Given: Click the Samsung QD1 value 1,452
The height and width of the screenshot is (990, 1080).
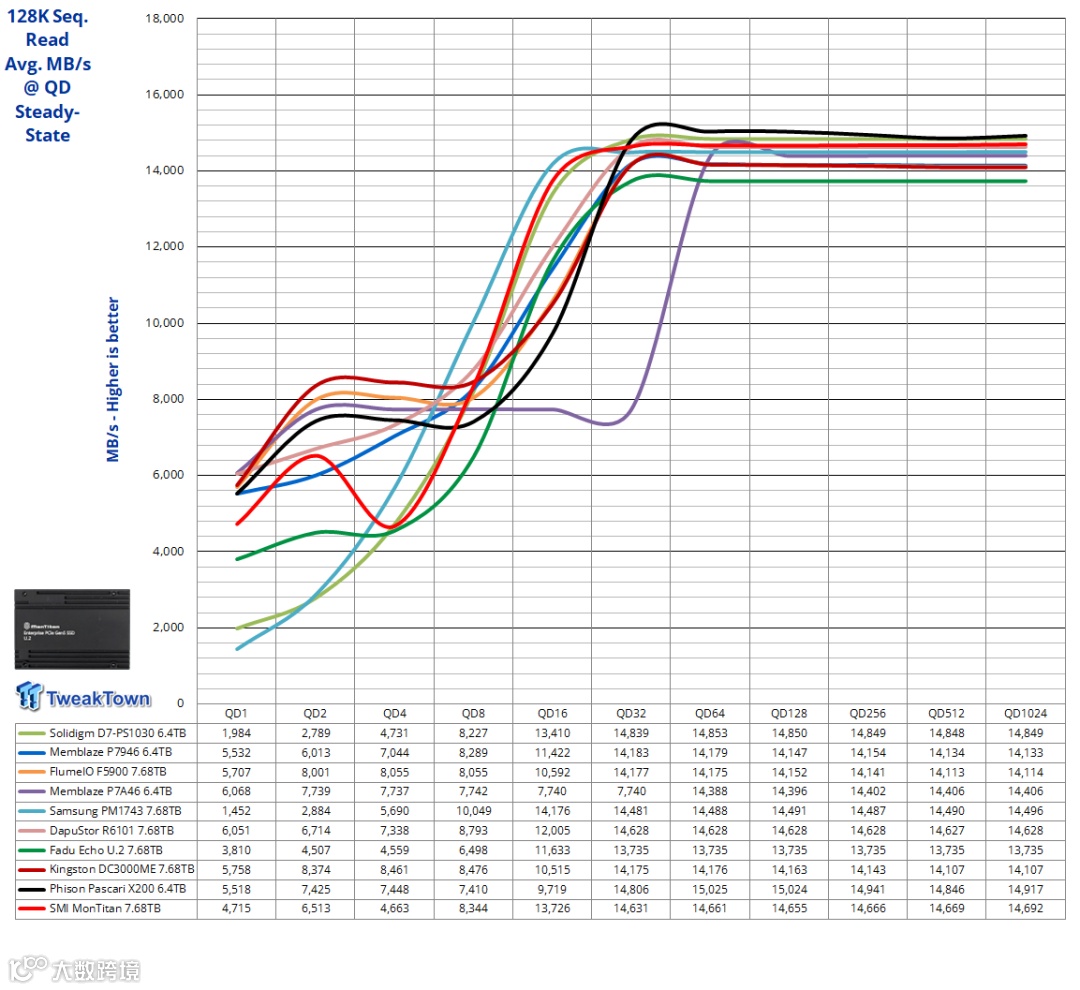Looking at the screenshot, I should pos(236,811).
